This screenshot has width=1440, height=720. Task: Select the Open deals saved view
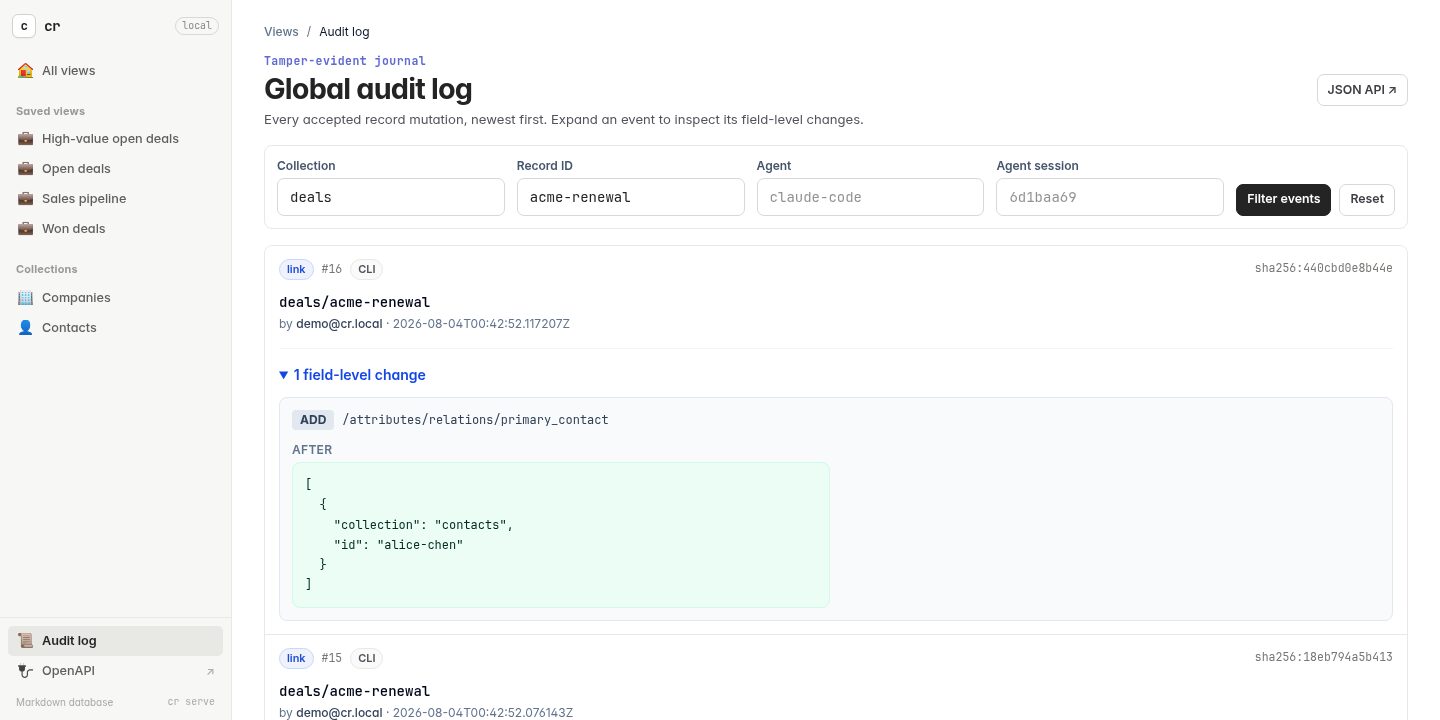tap(115, 169)
